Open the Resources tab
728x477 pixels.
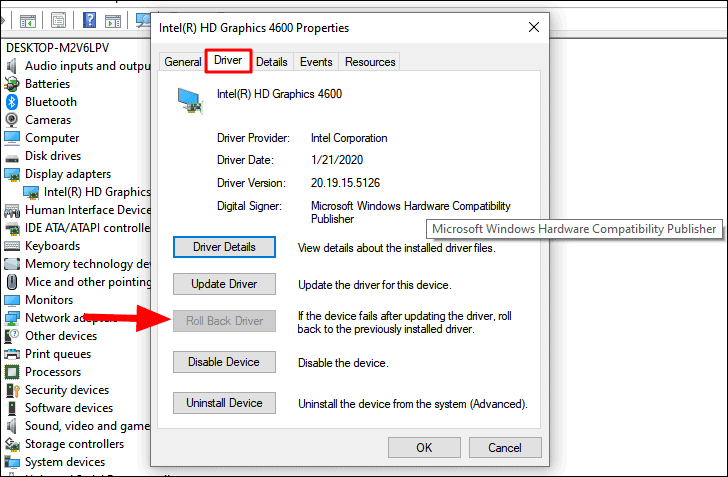point(370,62)
